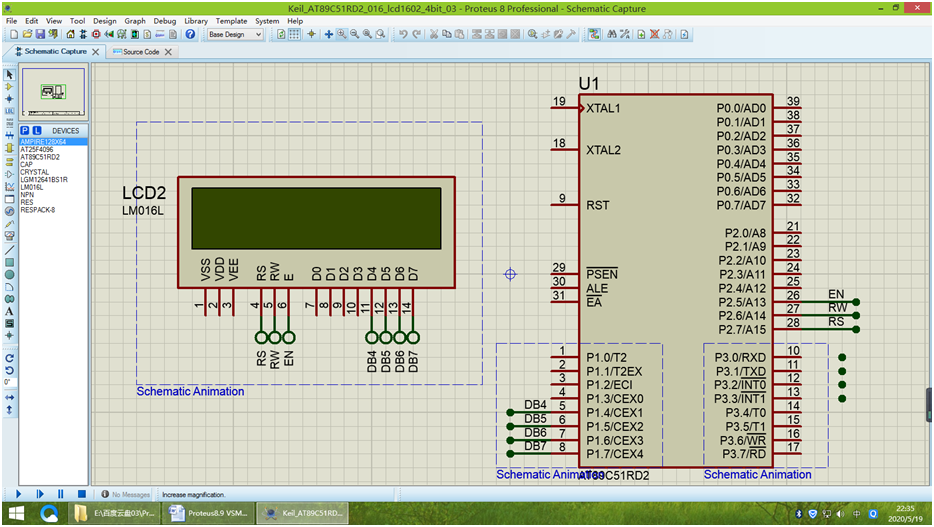Click the No Messages status indicator
The image size is (934, 527).
(126, 494)
